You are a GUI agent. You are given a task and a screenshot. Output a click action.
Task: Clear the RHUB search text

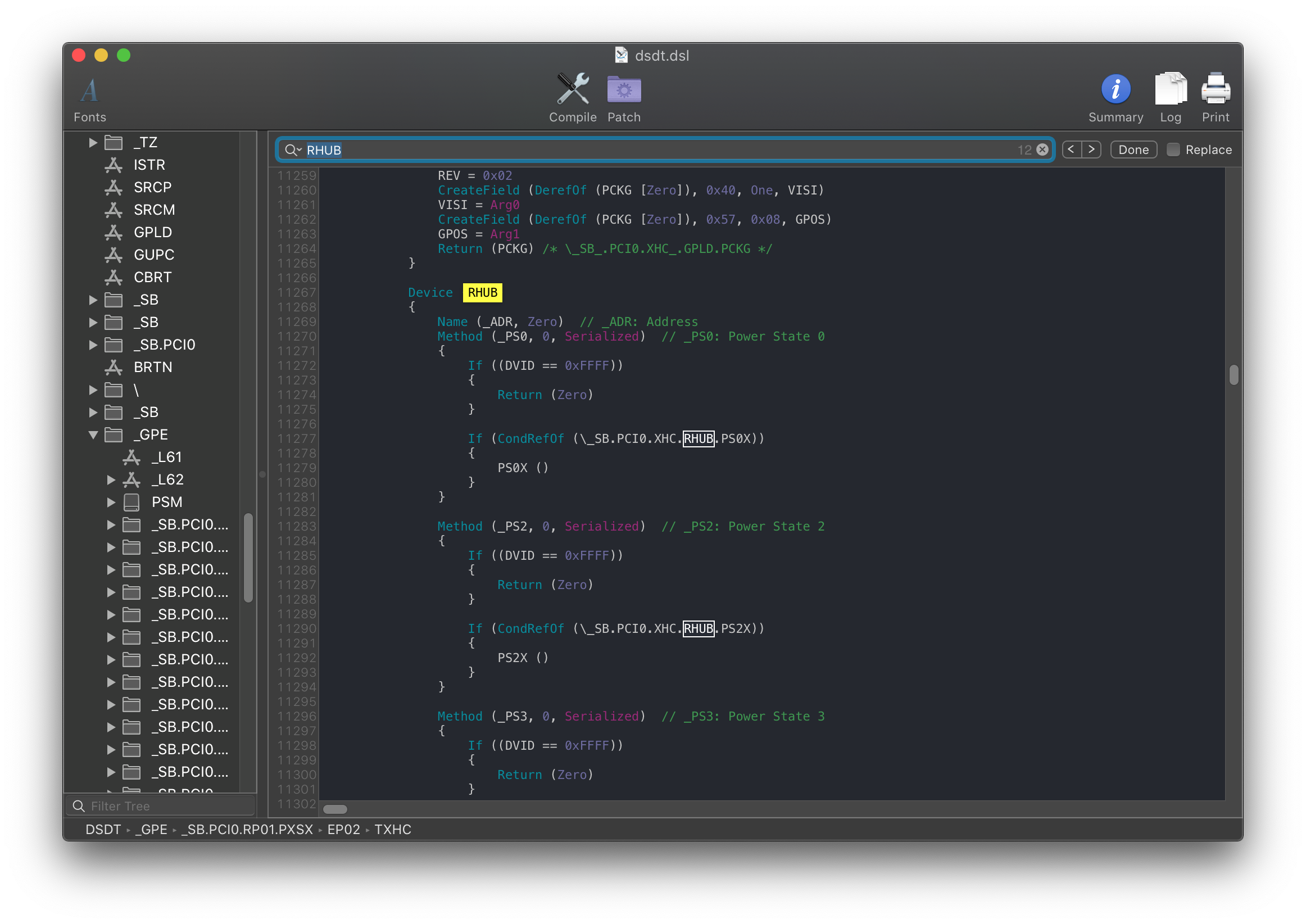[x=1042, y=150]
